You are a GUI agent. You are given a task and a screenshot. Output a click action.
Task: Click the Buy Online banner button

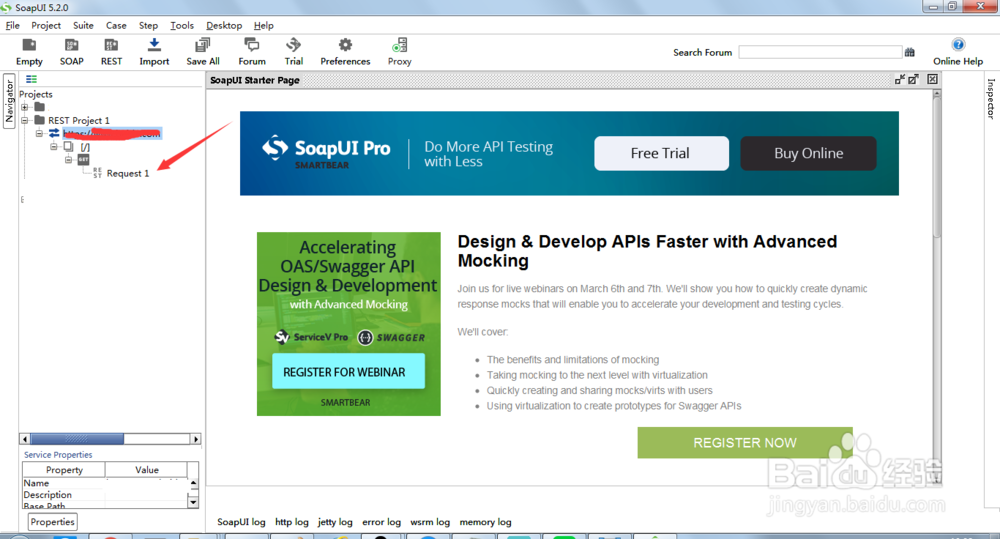[808, 153]
